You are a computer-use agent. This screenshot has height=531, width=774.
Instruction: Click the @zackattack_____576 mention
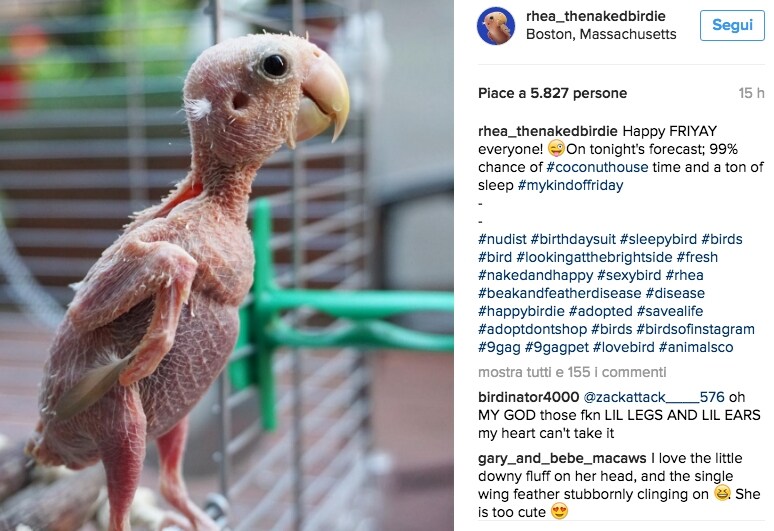click(663, 397)
